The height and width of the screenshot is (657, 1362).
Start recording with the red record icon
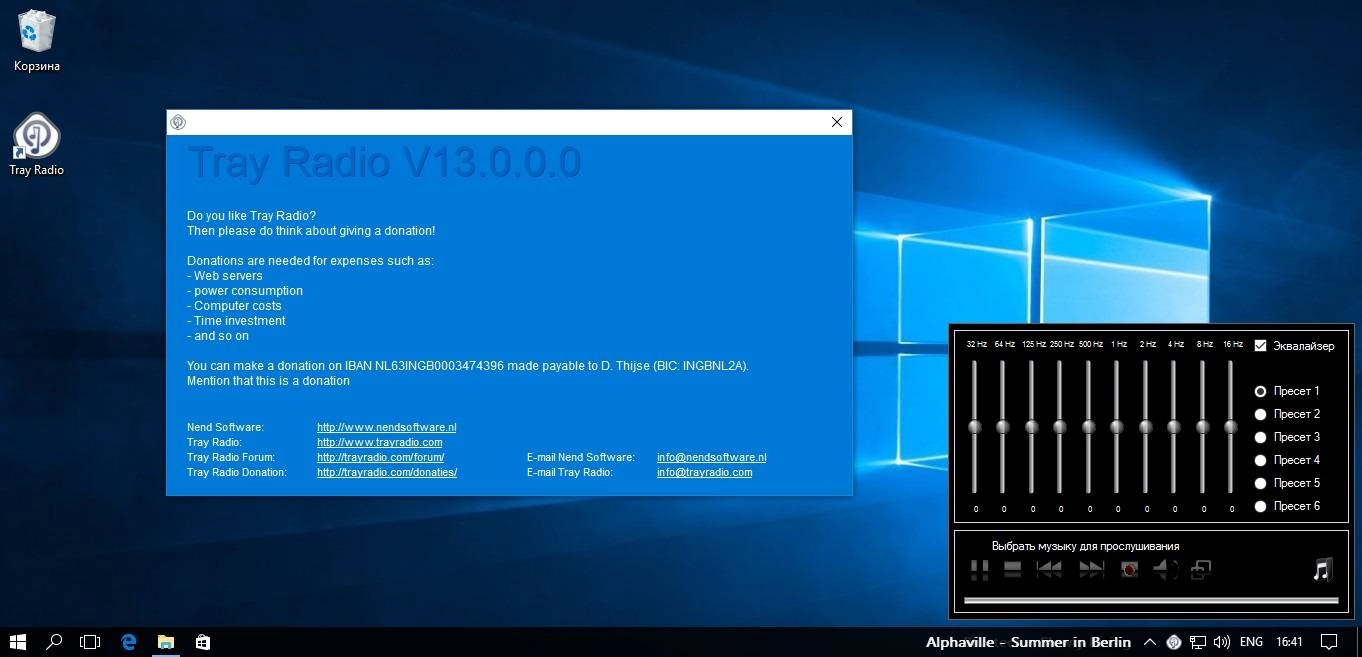1130,569
